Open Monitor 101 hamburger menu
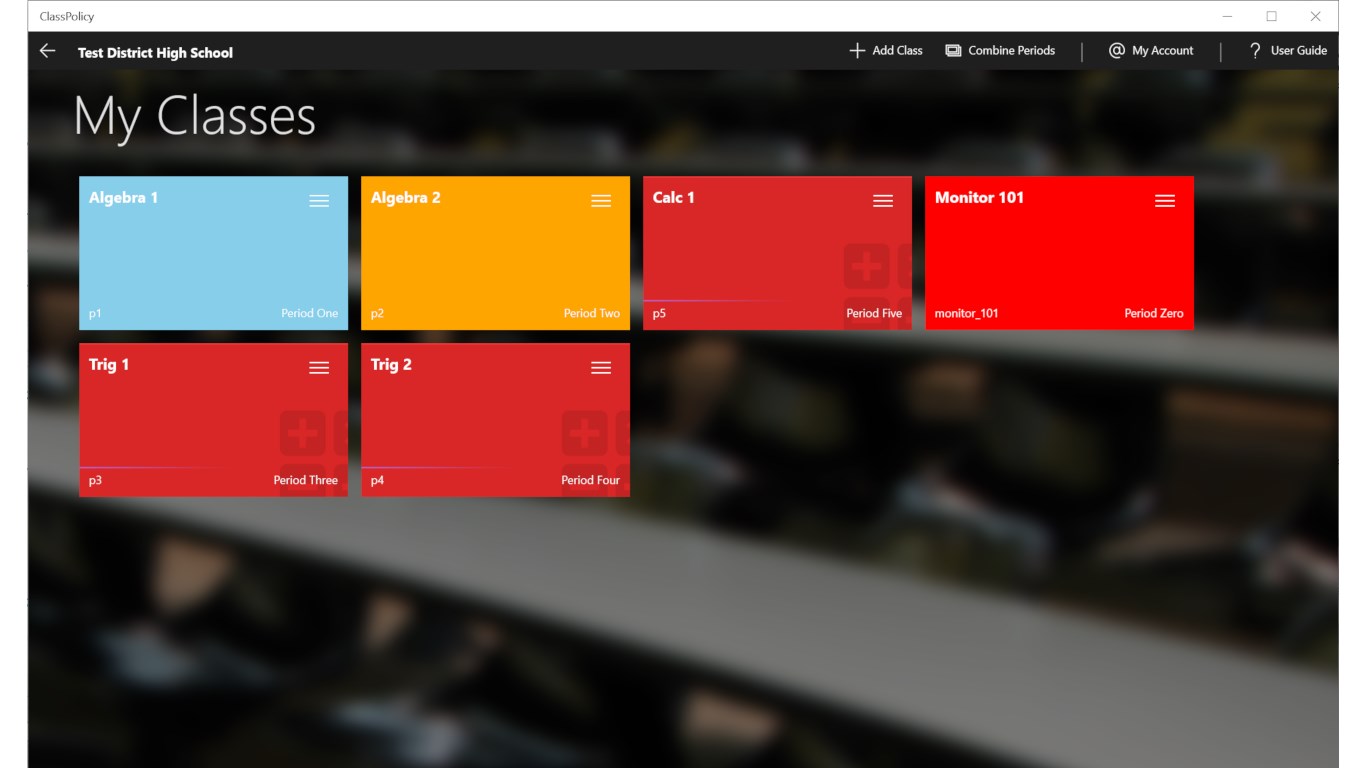Image resolution: width=1366 pixels, height=768 pixels. pyautogui.click(x=1165, y=201)
